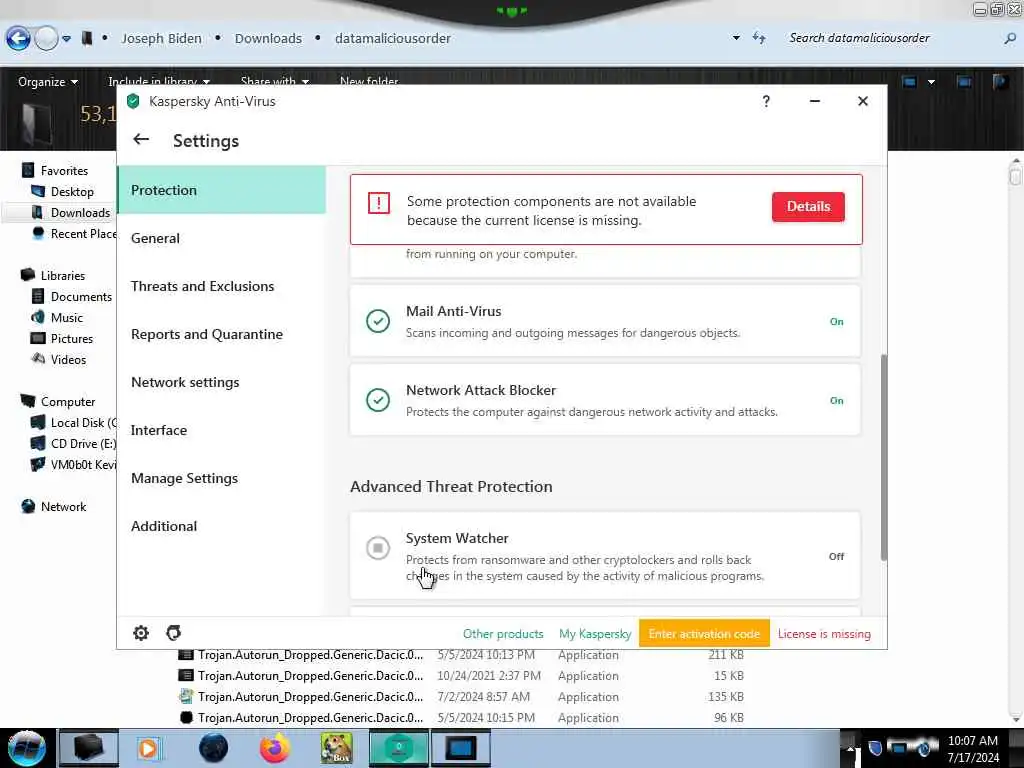Open Manage Settings section
Screen dimensions: 1024x768
pyautogui.click(x=221, y=478)
